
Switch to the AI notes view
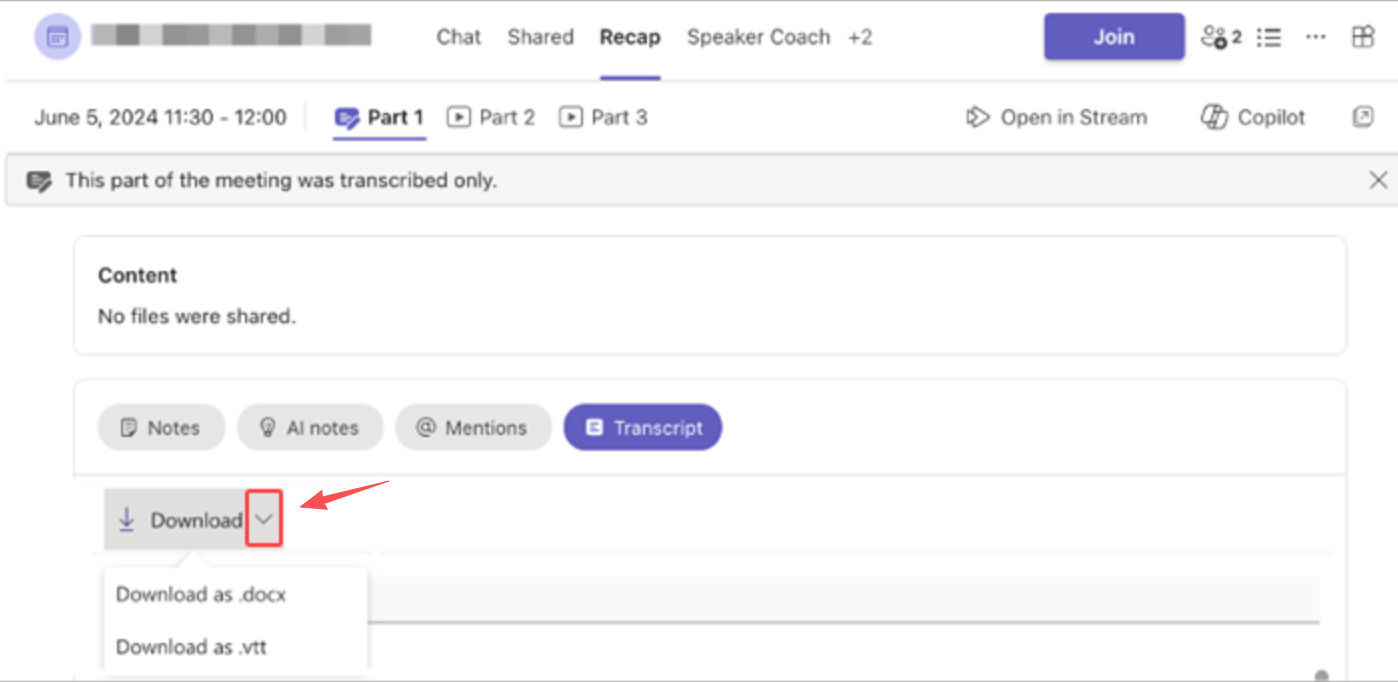tap(310, 427)
